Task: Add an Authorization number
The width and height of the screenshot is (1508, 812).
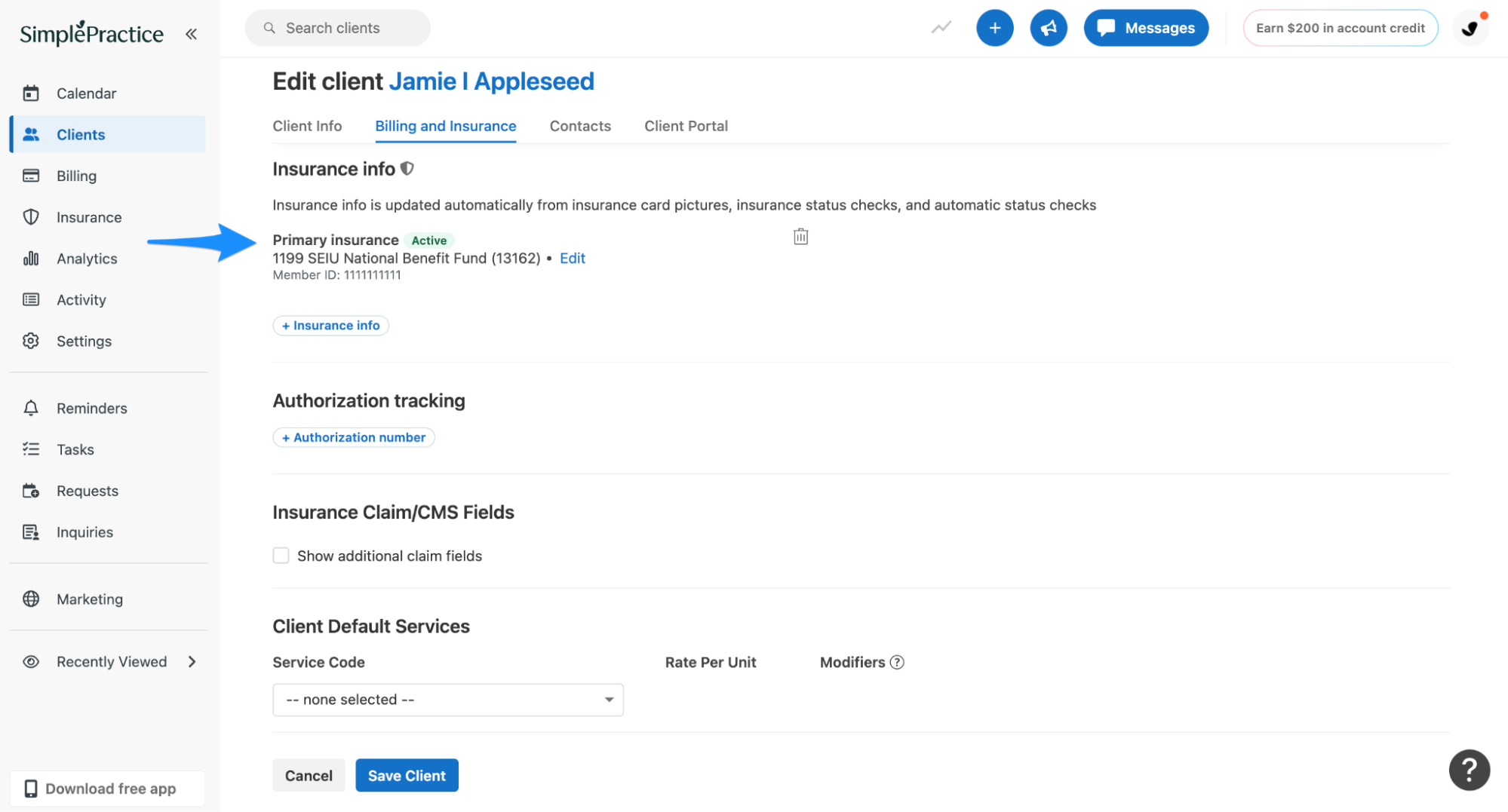Action: pos(354,437)
